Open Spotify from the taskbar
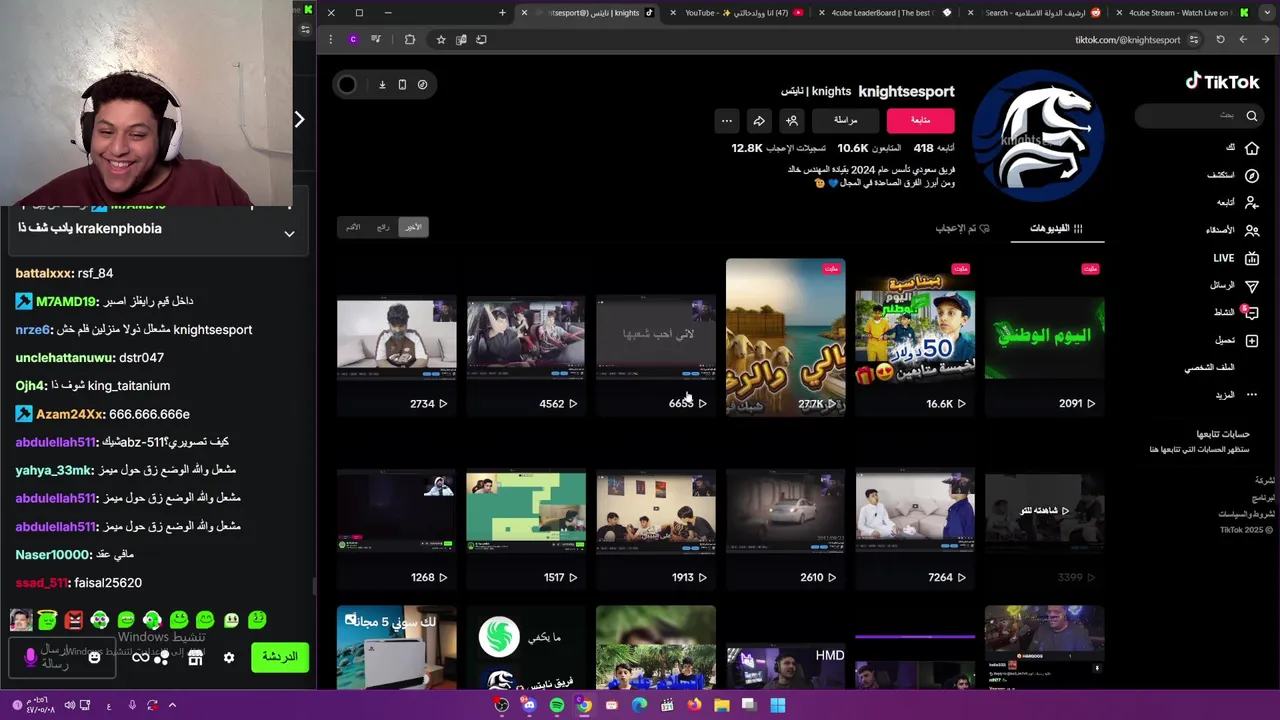Viewport: 1280px width, 720px height. [557, 705]
